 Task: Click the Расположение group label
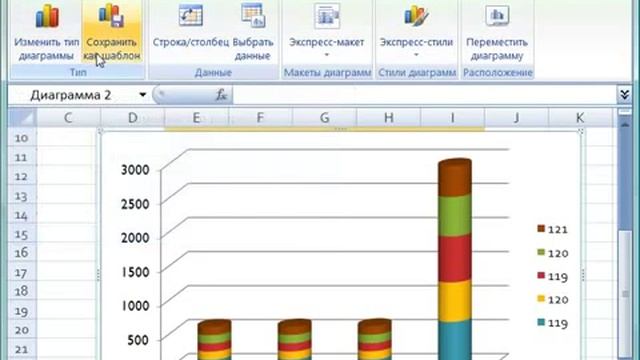click(x=498, y=73)
